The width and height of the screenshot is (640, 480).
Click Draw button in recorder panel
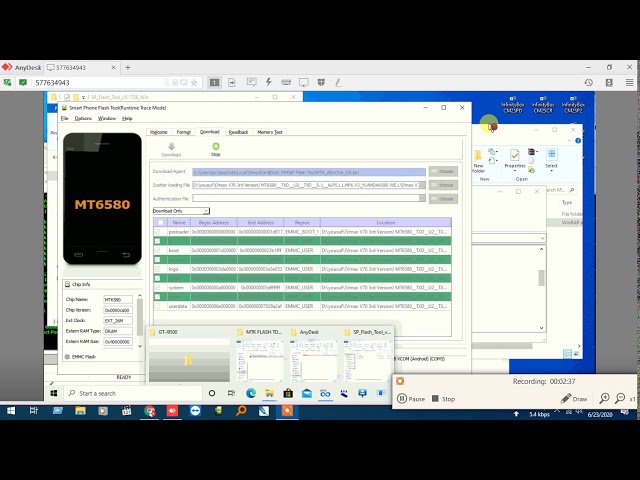pos(574,398)
